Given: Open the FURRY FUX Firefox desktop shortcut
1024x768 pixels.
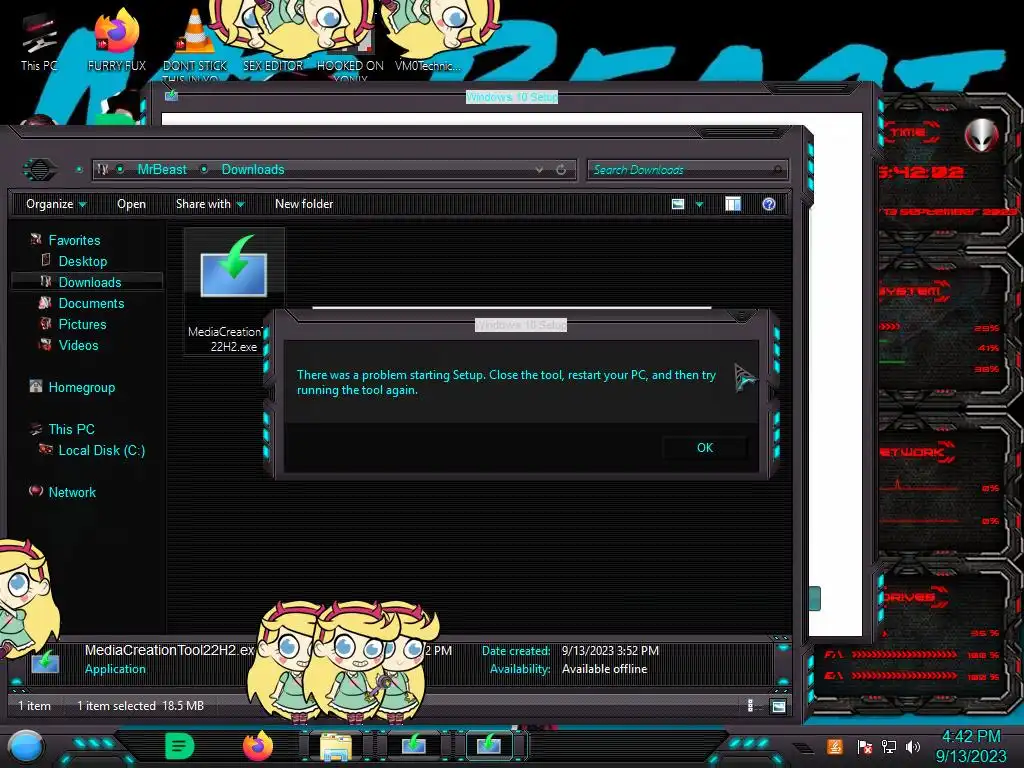Looking at the screenshot, I should [117, 42].
